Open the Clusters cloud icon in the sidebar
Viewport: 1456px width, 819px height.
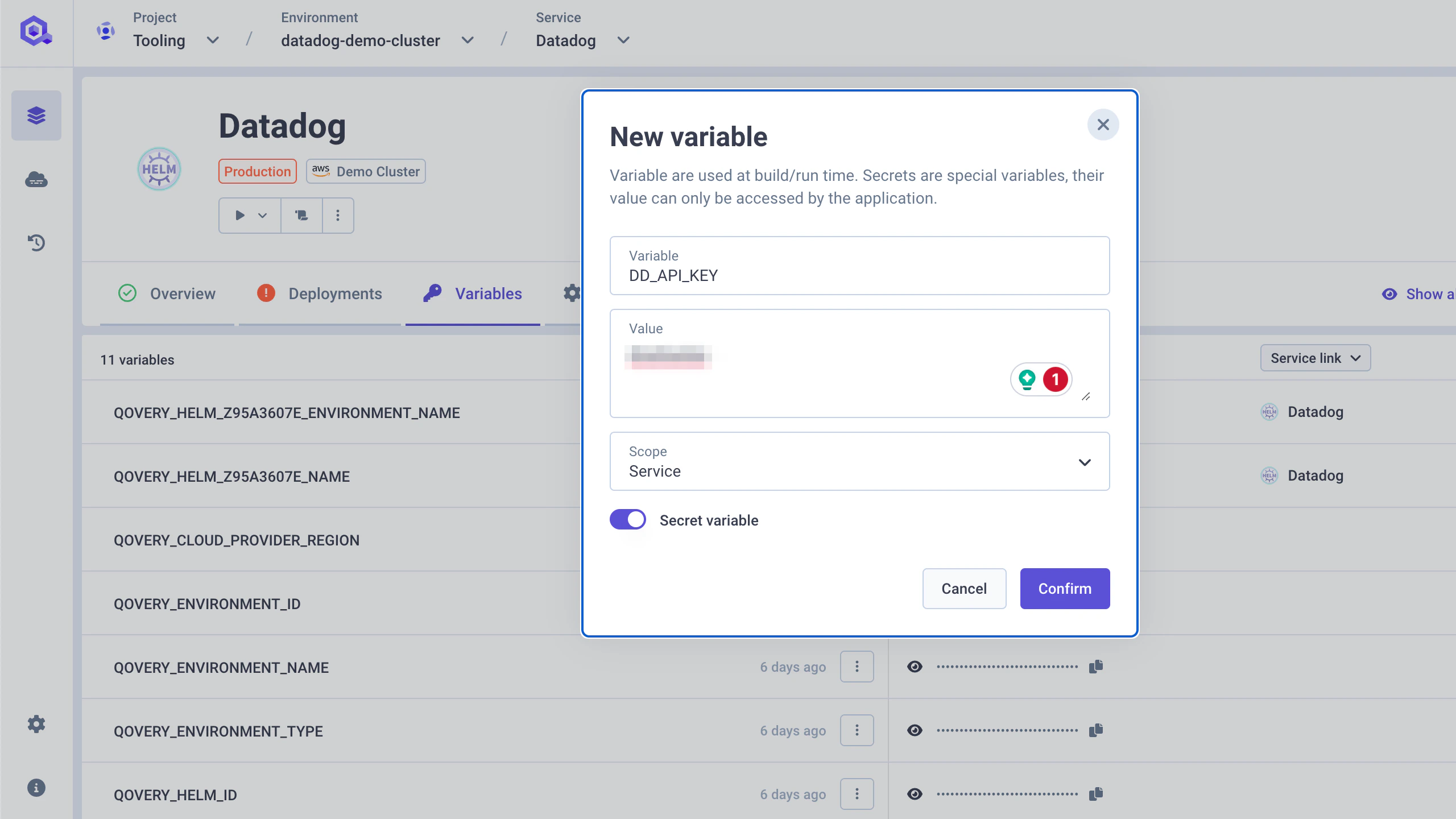click(x=36, y=179)
